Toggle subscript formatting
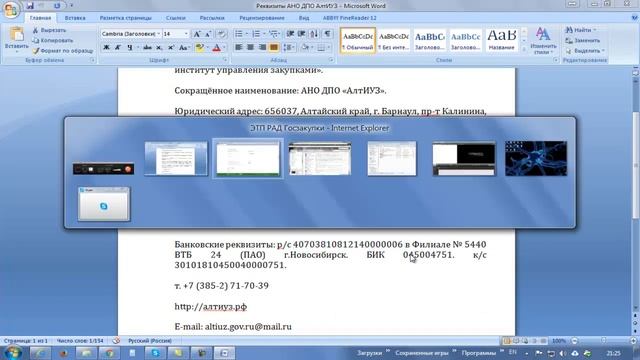 pos(159,48)
